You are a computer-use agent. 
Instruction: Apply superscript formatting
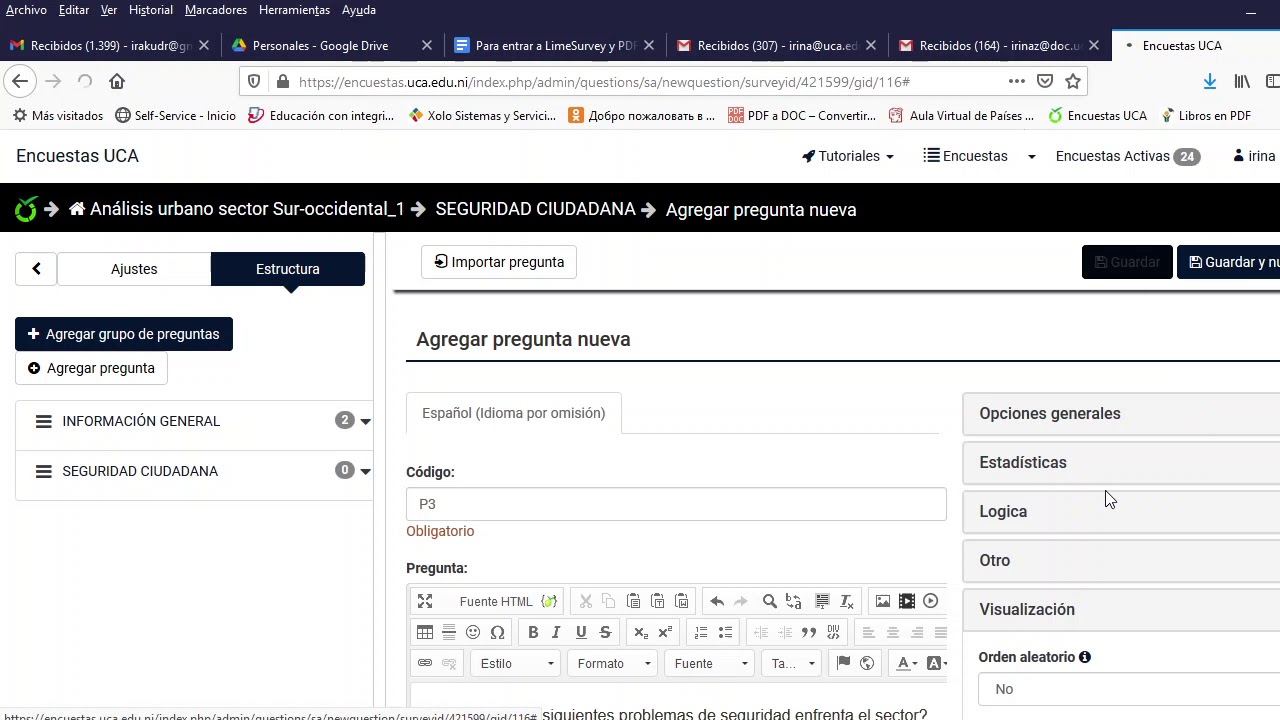coord(665,632)
